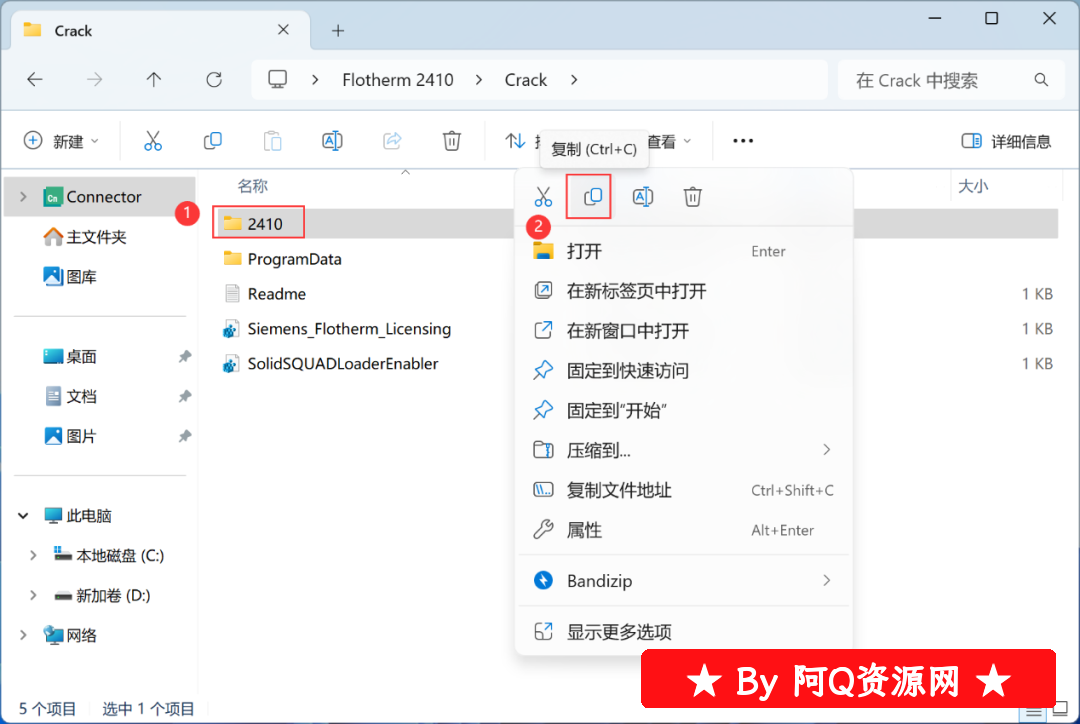Toggle the 详细信息 details pane
This screenshot has width=1080, height=724.
click(1006, 141)
